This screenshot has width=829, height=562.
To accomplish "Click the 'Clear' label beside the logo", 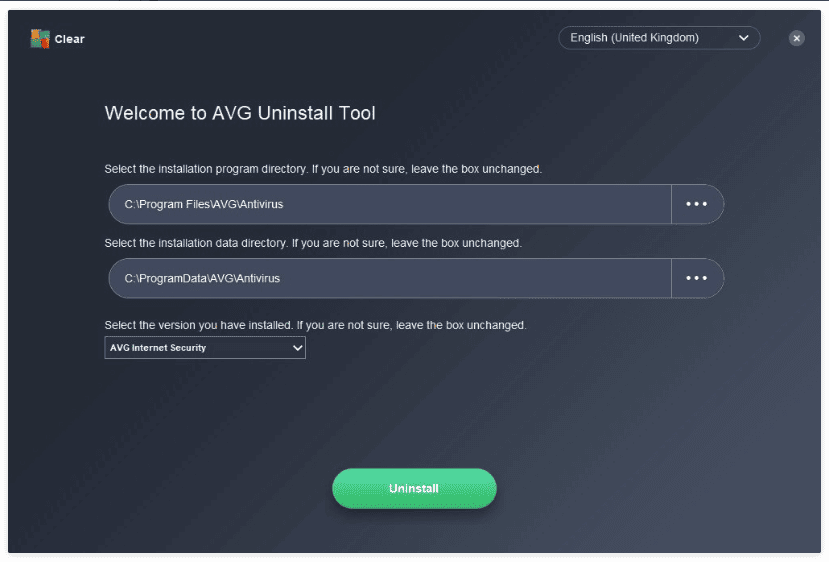I will coord(69,39).
